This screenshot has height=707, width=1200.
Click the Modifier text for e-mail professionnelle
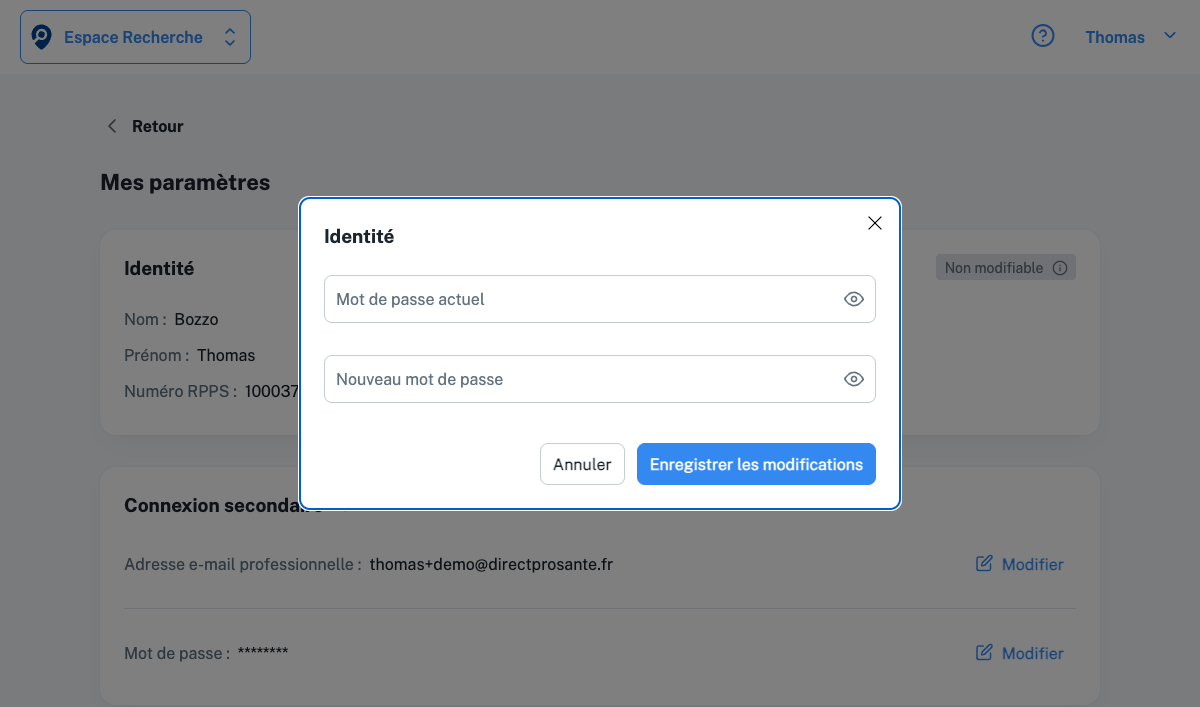tap(1032, 564)
